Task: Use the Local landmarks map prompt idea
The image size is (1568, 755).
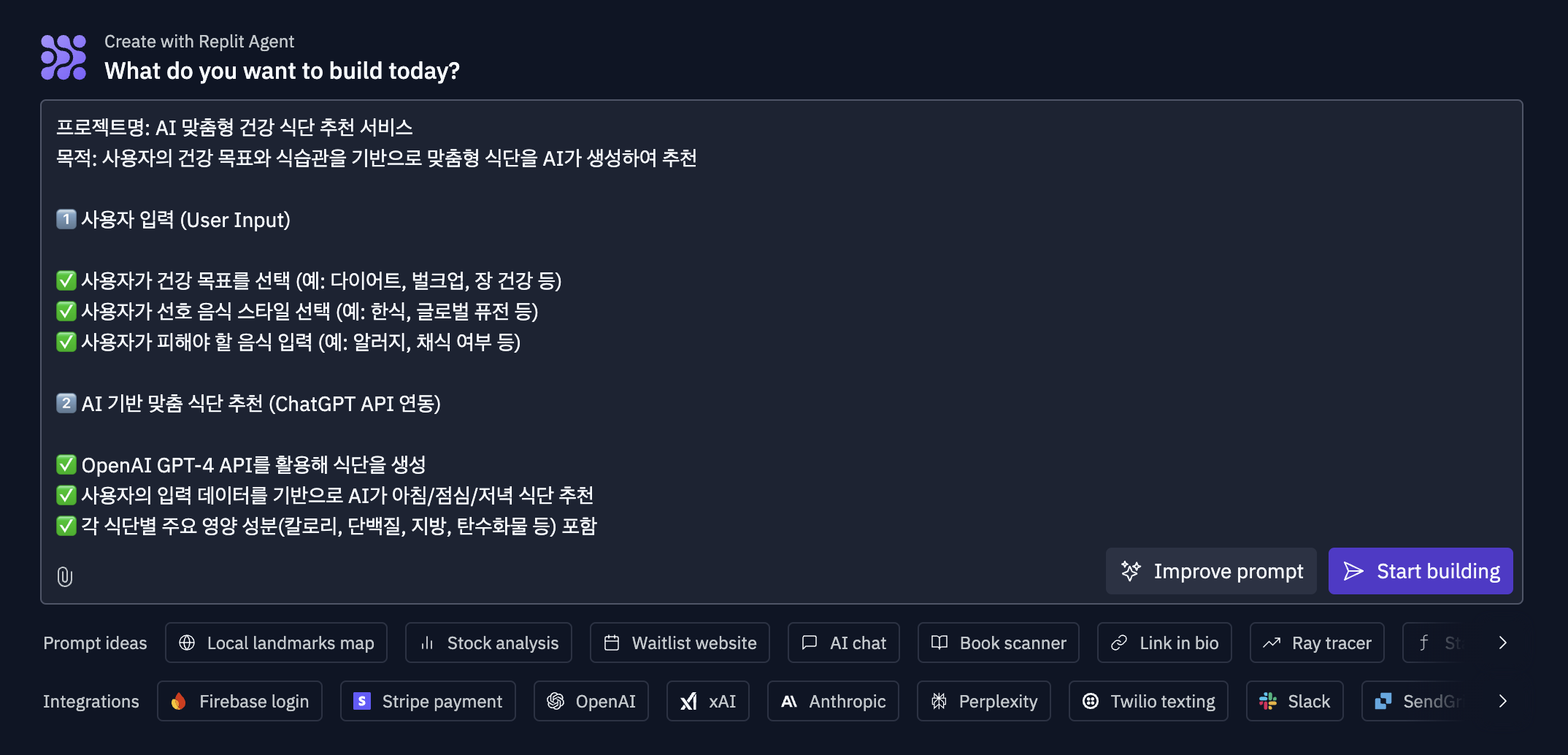Action: (x=276, y=643)
